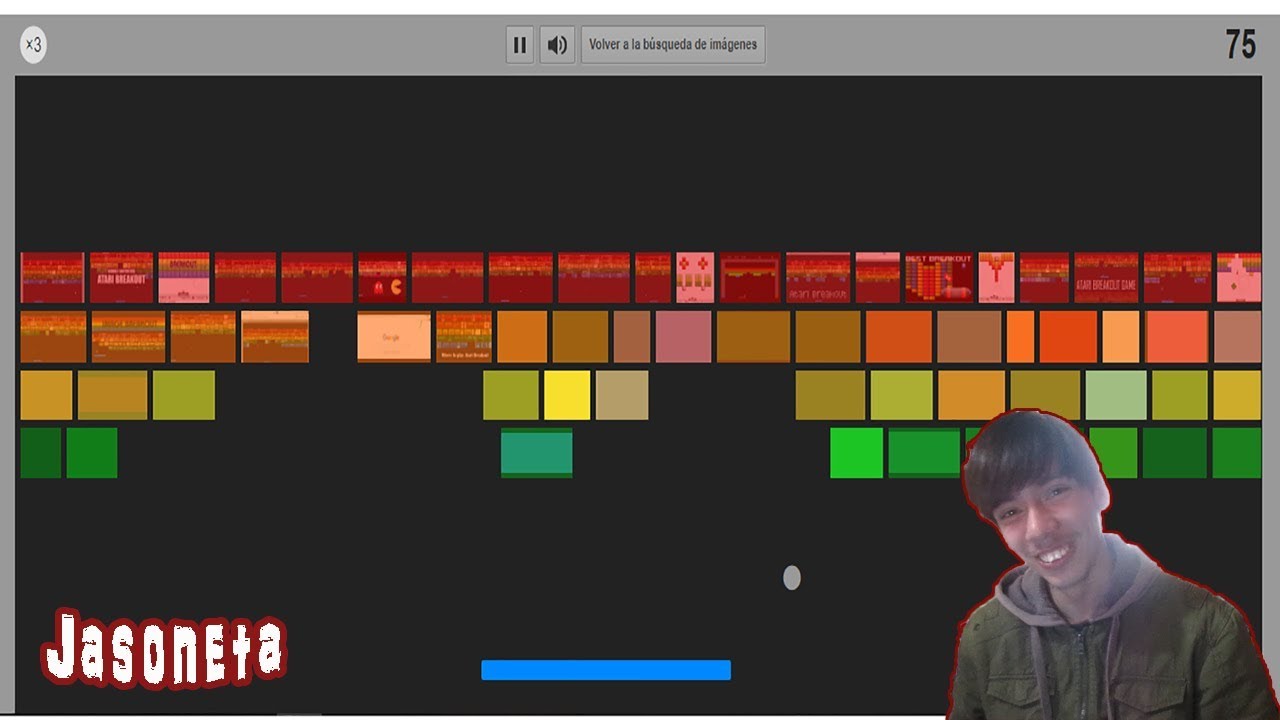Click the teal brick in bottom row
The image size is (1280, 720).
click(537, 453)
